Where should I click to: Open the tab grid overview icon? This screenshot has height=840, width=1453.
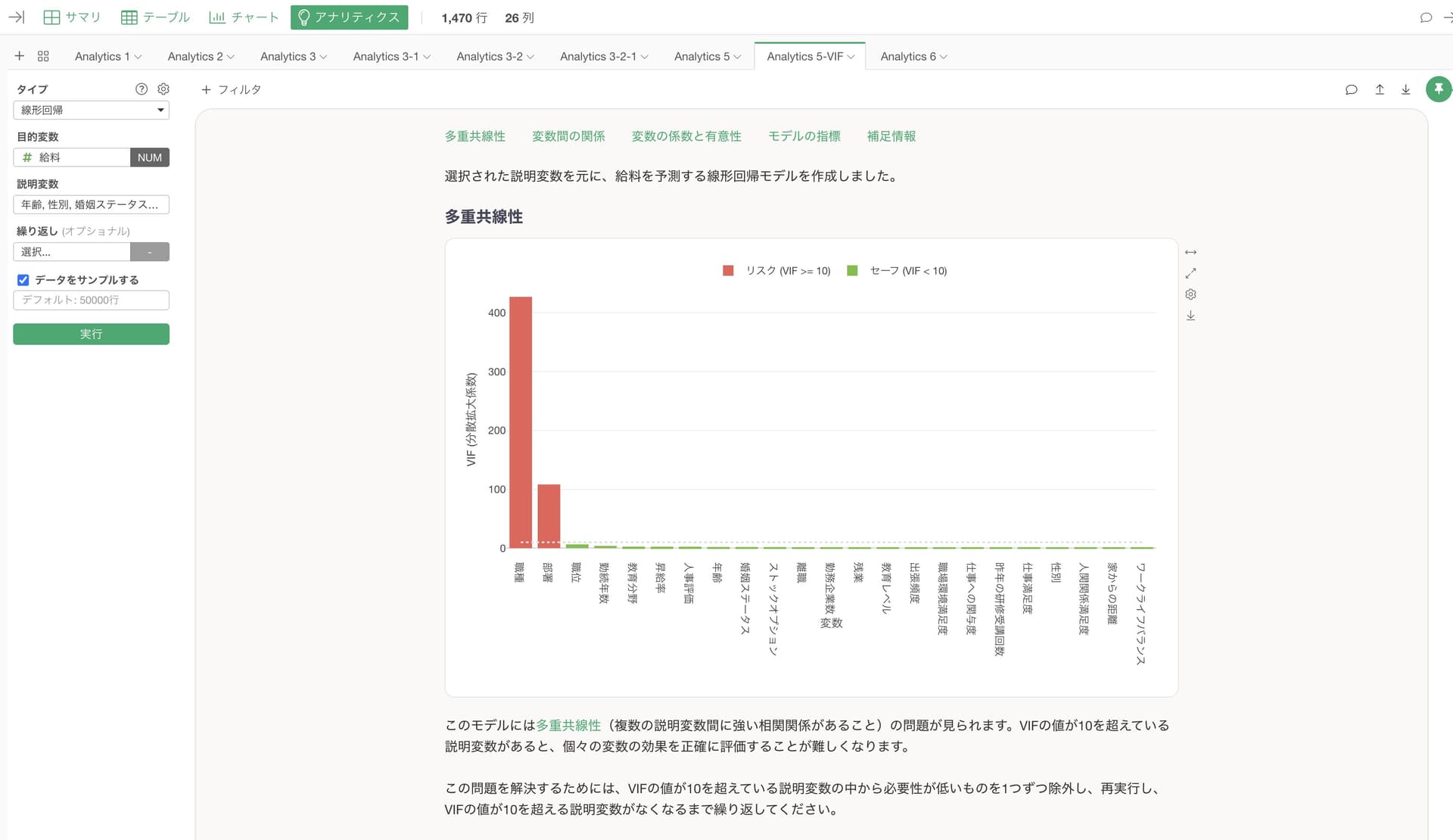(43, 56)
